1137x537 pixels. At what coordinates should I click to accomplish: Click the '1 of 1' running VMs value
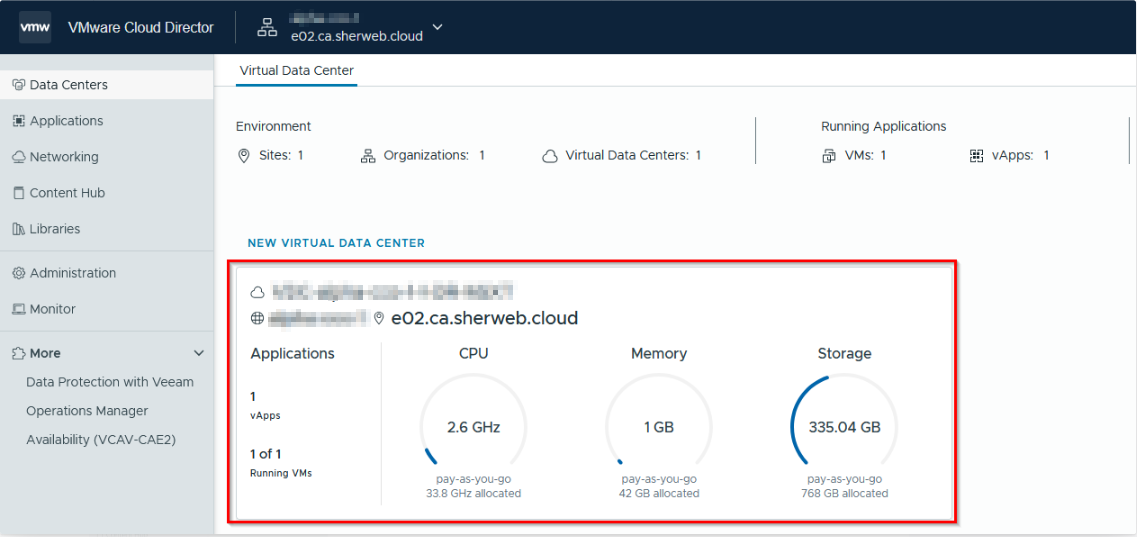point(265,454)
